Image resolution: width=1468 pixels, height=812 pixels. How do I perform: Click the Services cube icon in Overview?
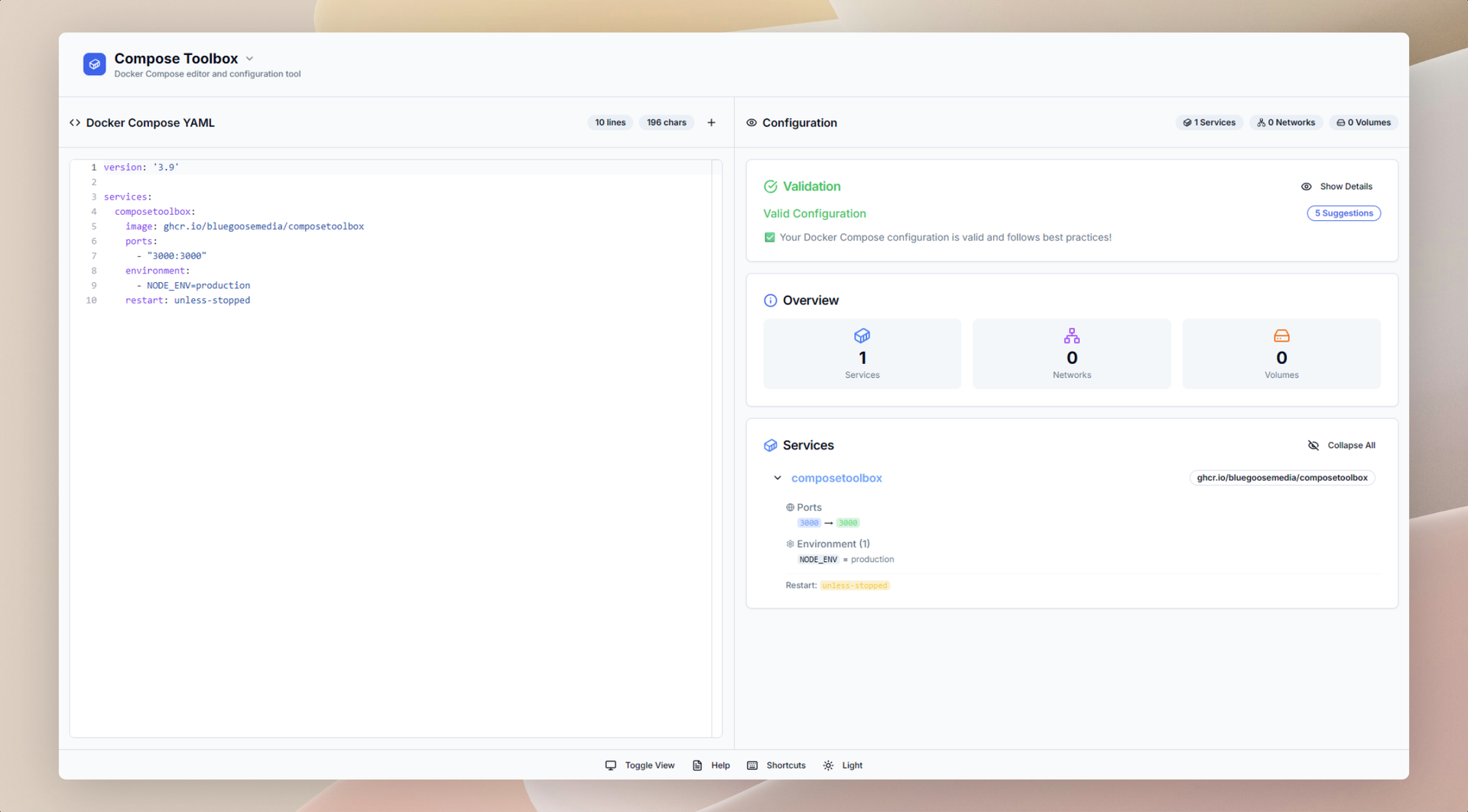point(862,336)
